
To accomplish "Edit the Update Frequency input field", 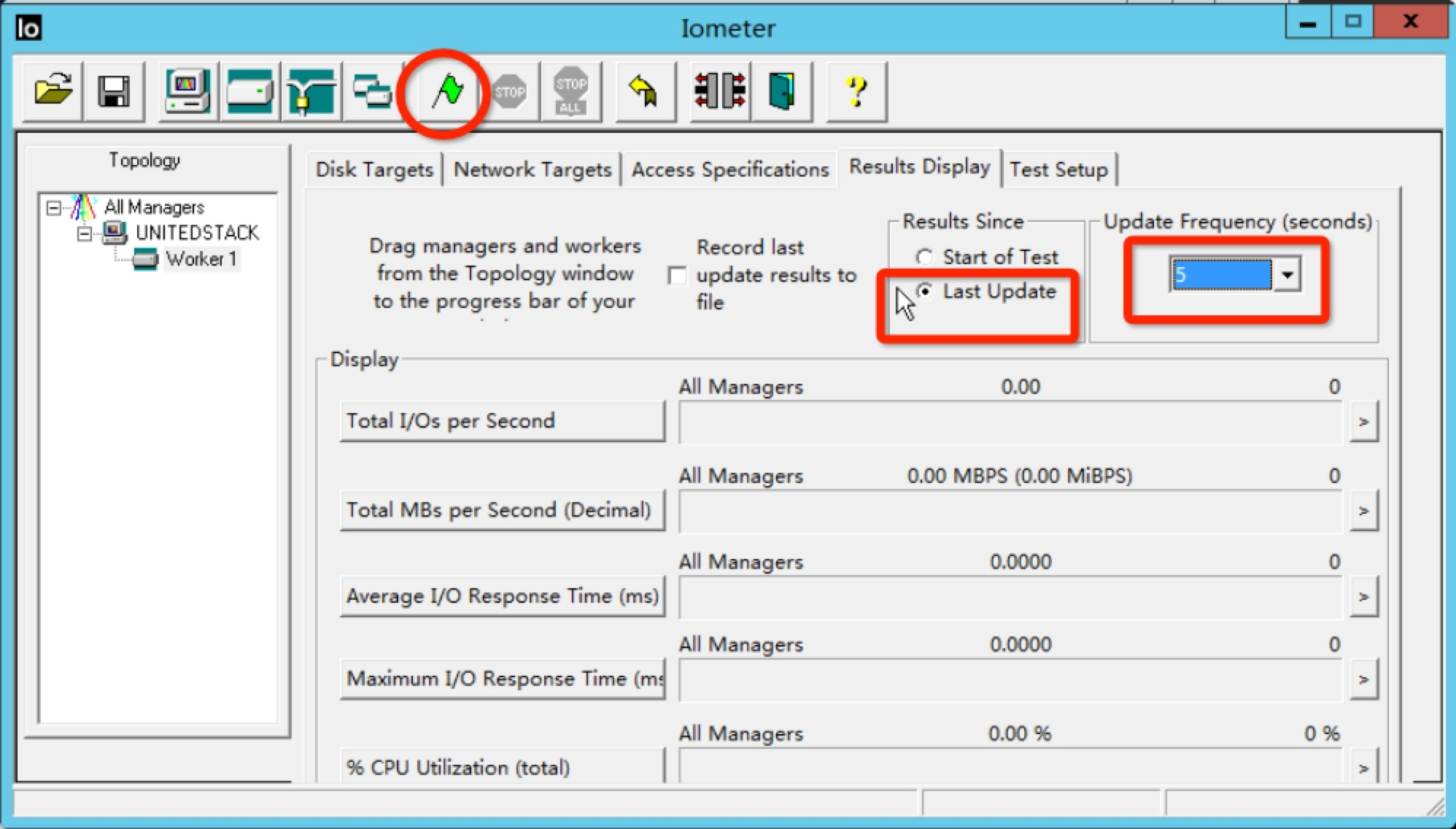I will [1220, 275].
